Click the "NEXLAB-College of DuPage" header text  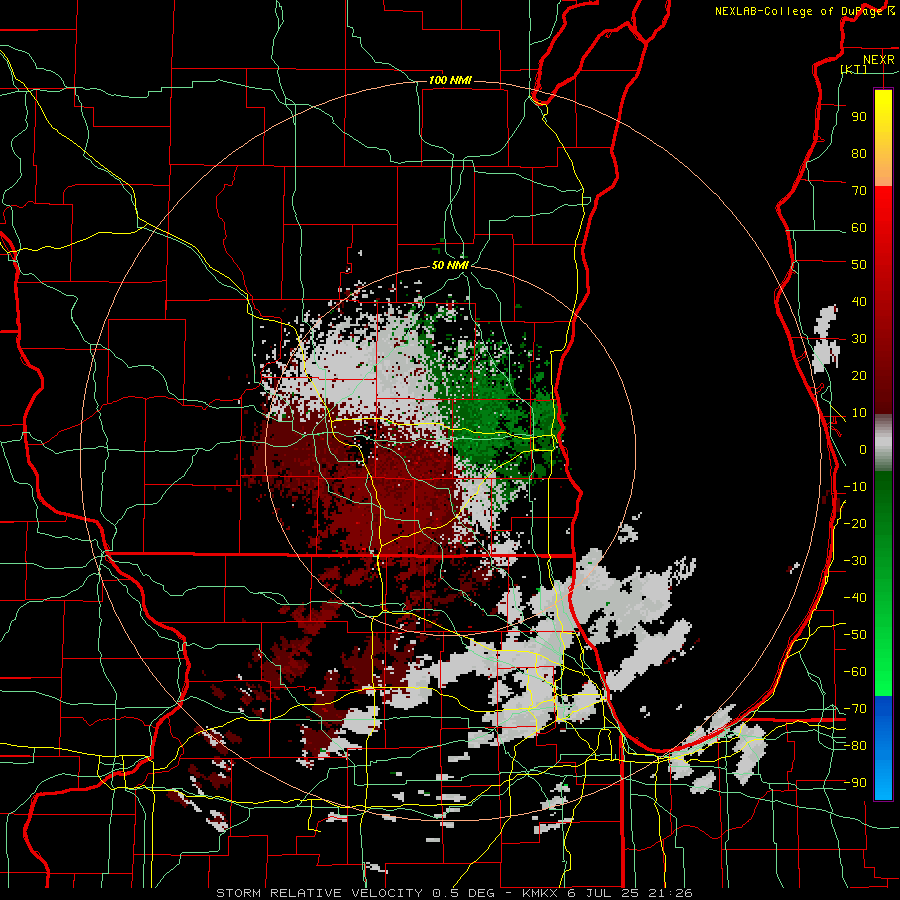(x=801, y=11)
